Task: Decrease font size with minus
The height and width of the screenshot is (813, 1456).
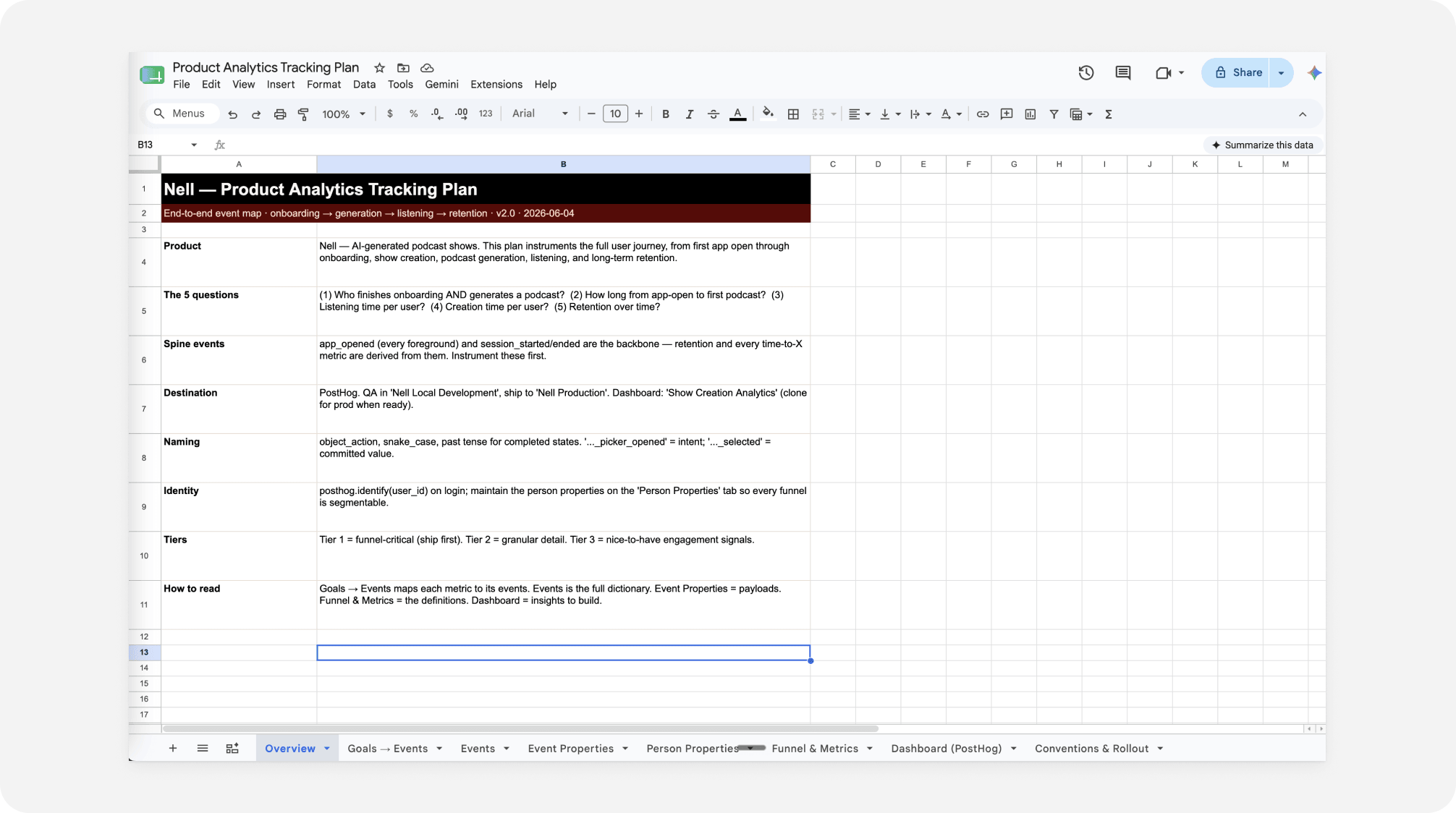Action: (591, 114)
